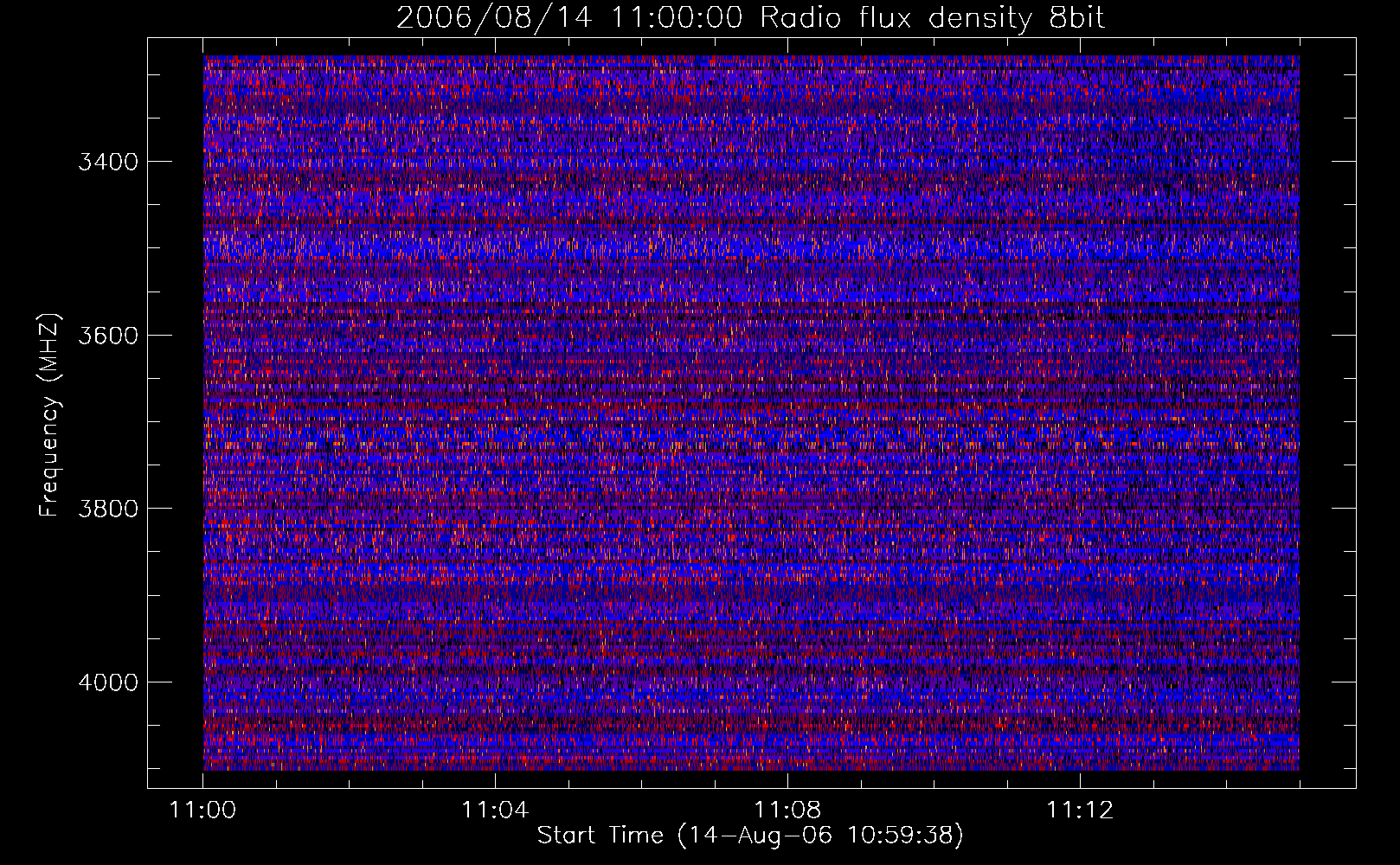
Task: Click the plot title "2006/08/14 11:00:00 Radio flux density 8bit"
Action: [x=751, y=18]
